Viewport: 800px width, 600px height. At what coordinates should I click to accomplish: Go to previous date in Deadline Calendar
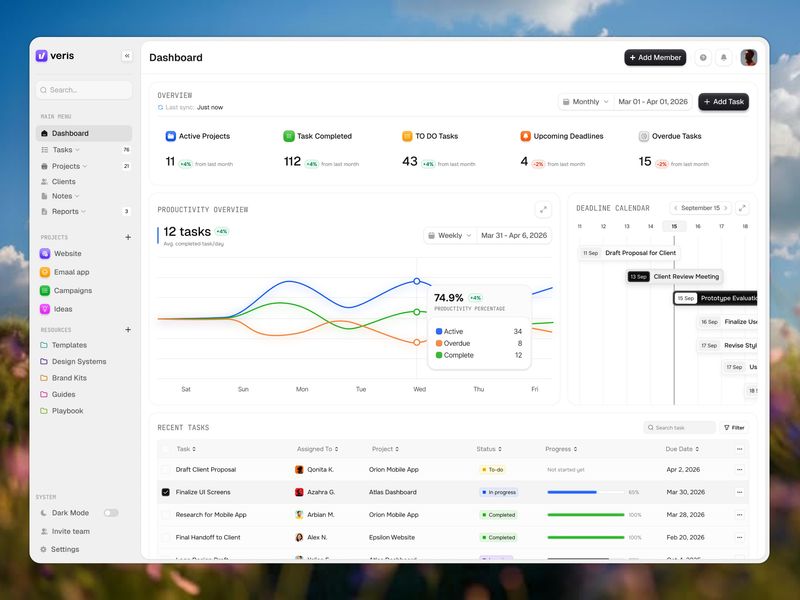676,208
